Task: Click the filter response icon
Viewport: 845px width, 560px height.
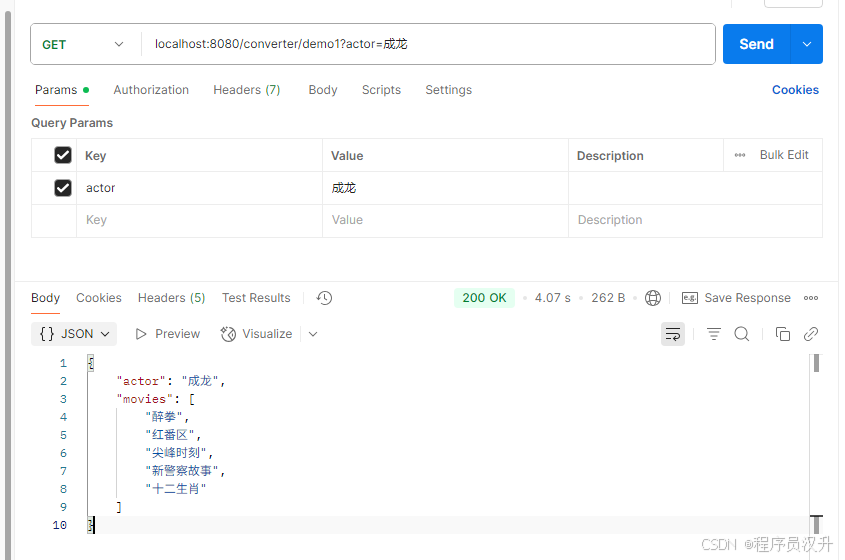Action: (x=714, y=334)
